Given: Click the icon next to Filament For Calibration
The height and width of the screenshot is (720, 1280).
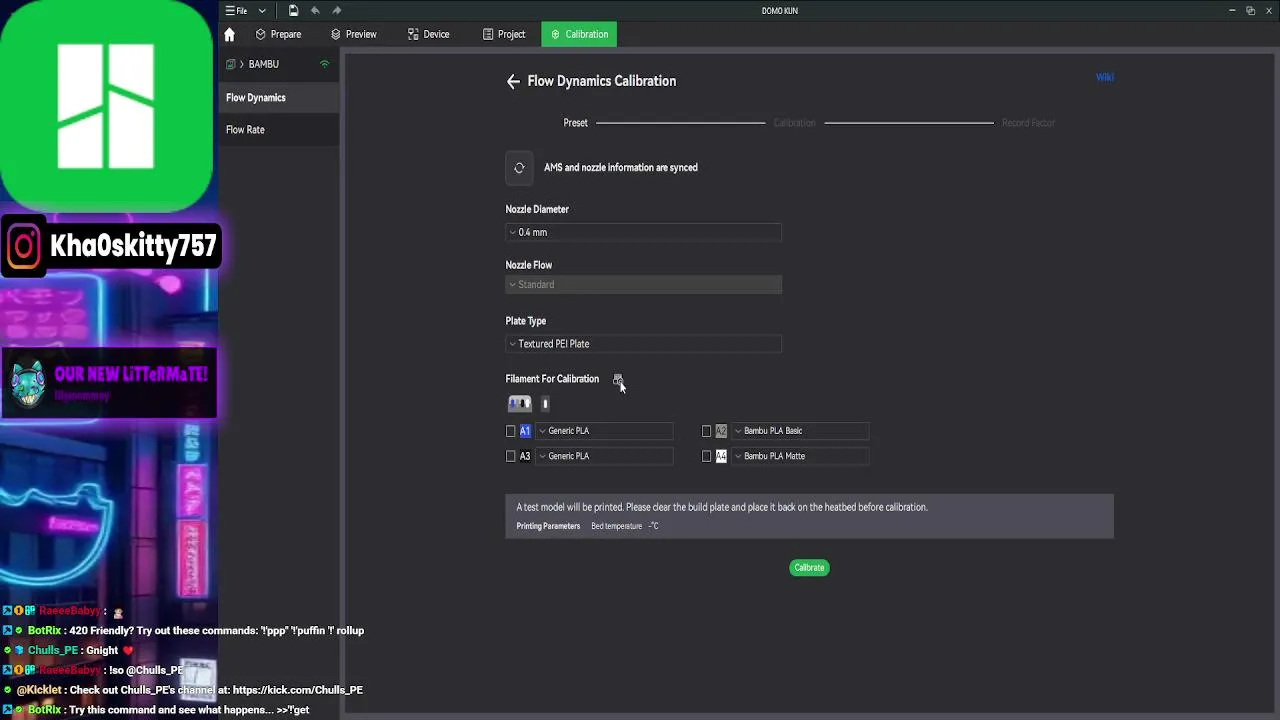Looking at the screenshot, I should tap(617, 379).
